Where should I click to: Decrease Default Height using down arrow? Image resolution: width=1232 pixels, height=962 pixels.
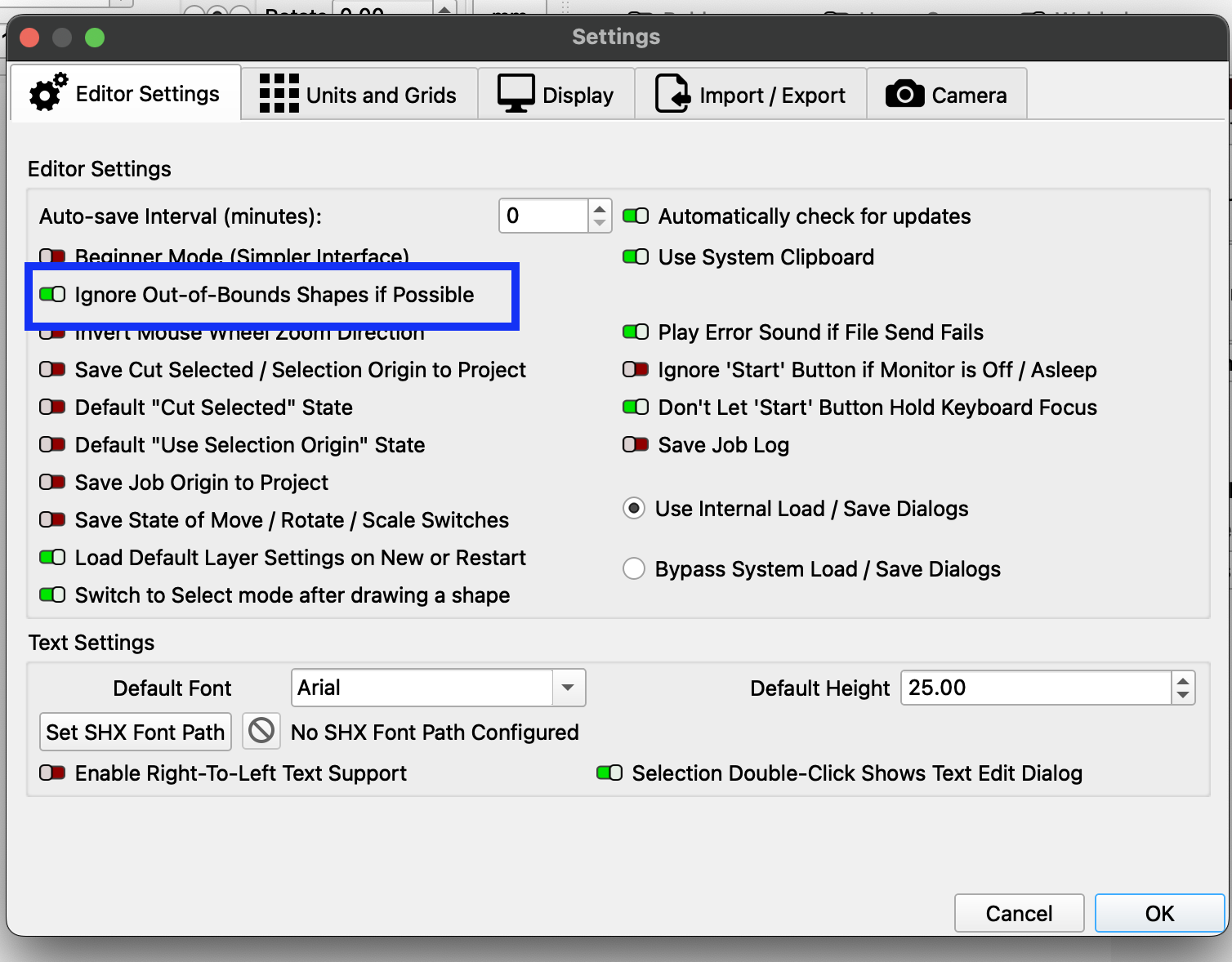click(1182, 696)
